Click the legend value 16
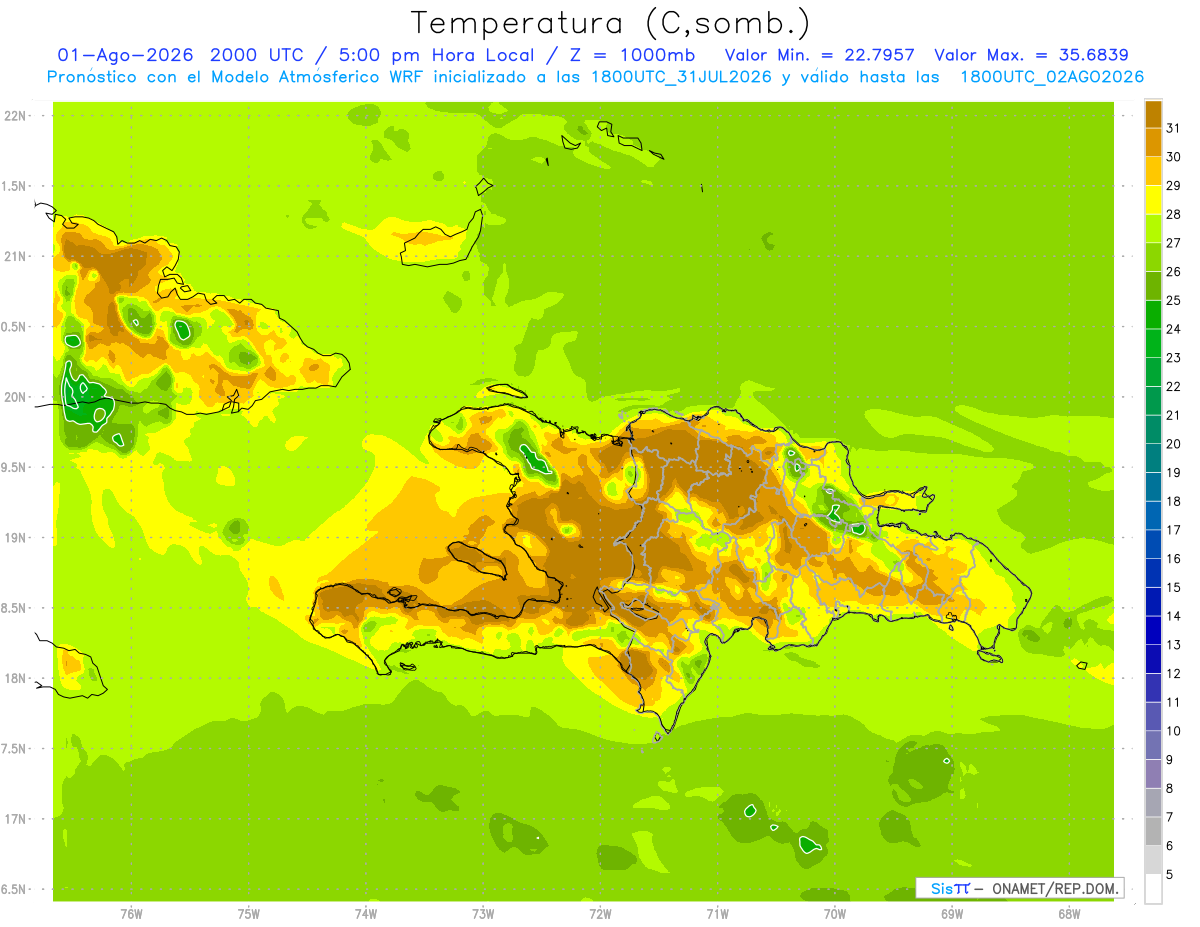 click(x=1173, y=559)
